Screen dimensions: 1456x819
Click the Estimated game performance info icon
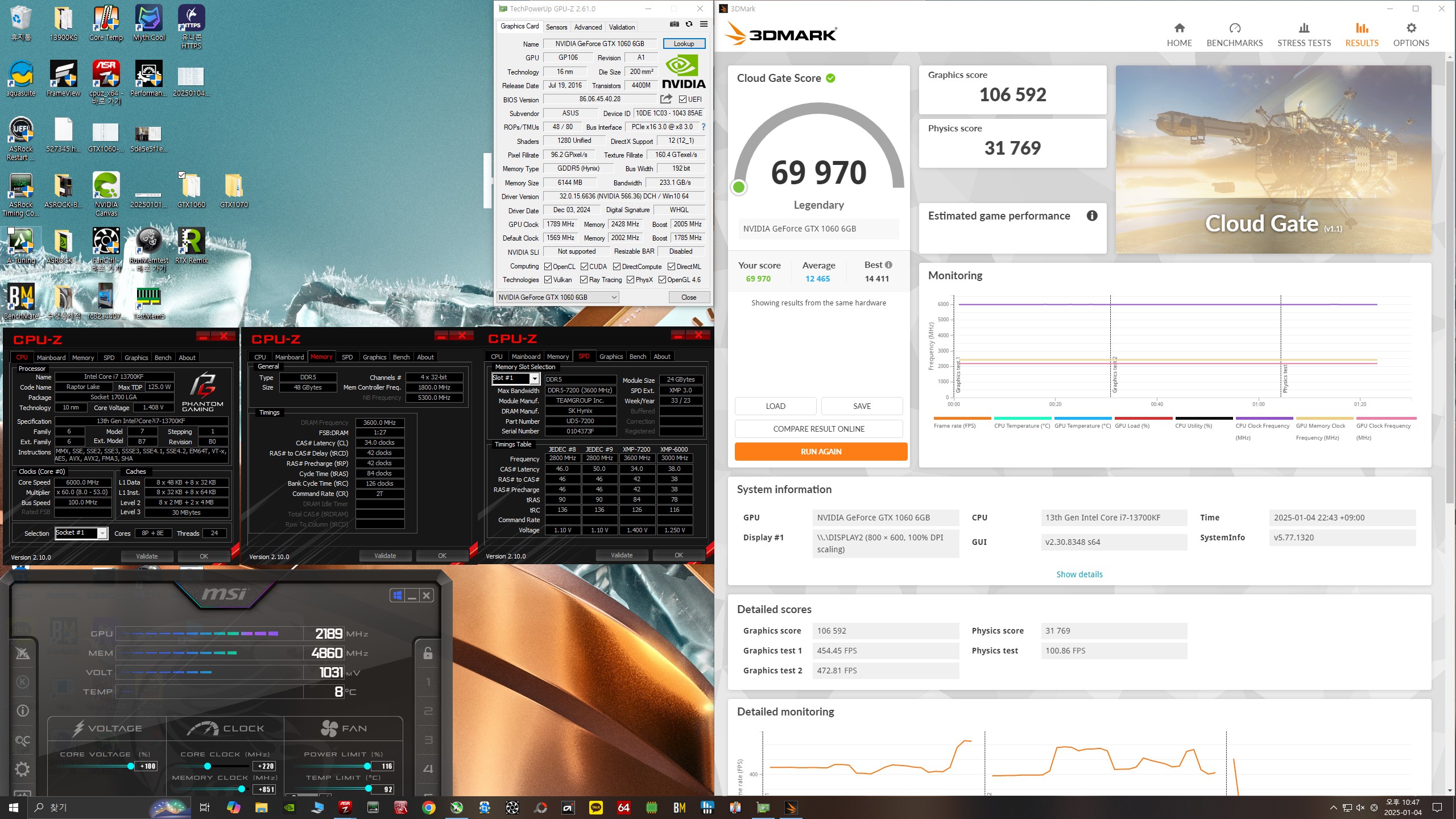coord(1091,216)
